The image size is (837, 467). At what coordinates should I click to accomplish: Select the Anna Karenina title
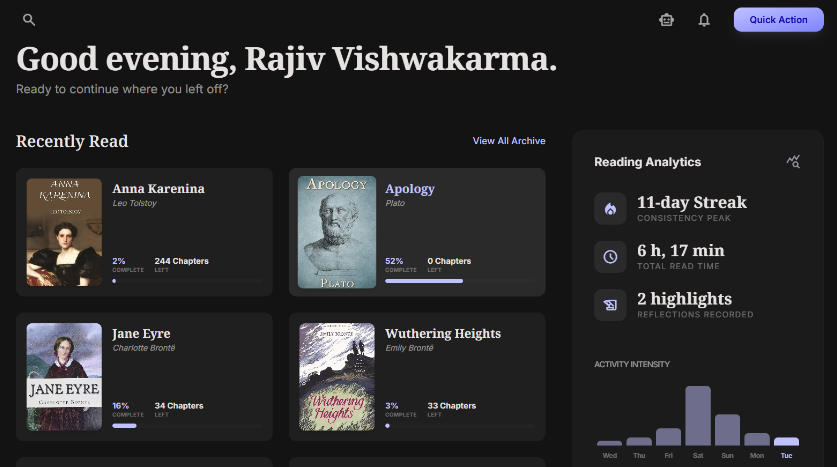point(159,189)
